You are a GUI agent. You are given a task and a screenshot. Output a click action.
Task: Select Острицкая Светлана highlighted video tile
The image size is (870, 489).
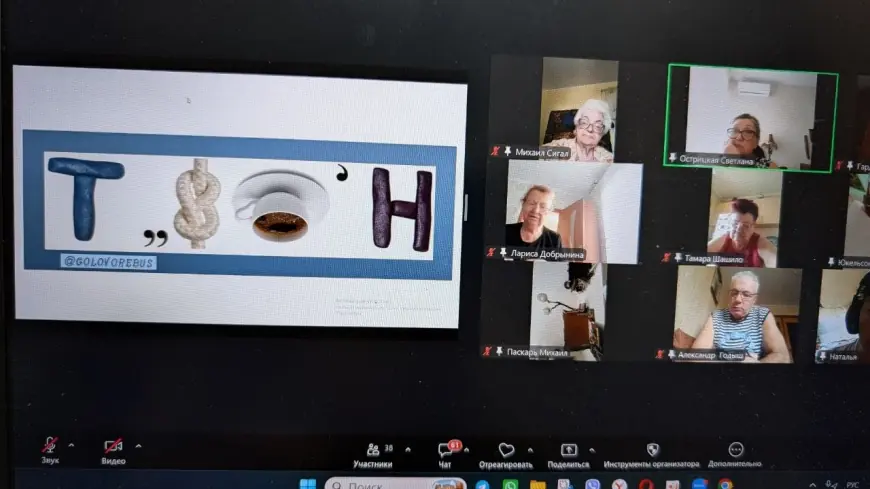751,117
